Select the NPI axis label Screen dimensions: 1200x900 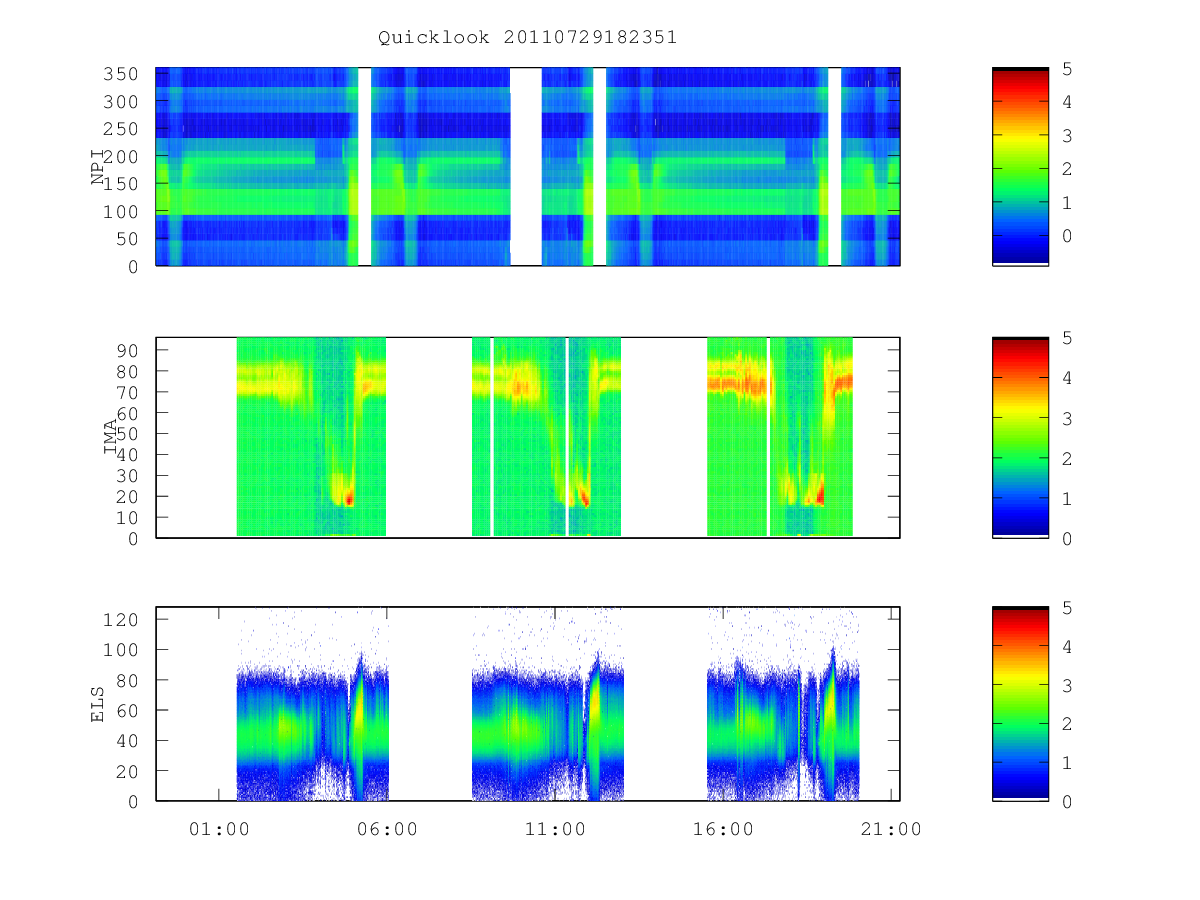(98, 167)
